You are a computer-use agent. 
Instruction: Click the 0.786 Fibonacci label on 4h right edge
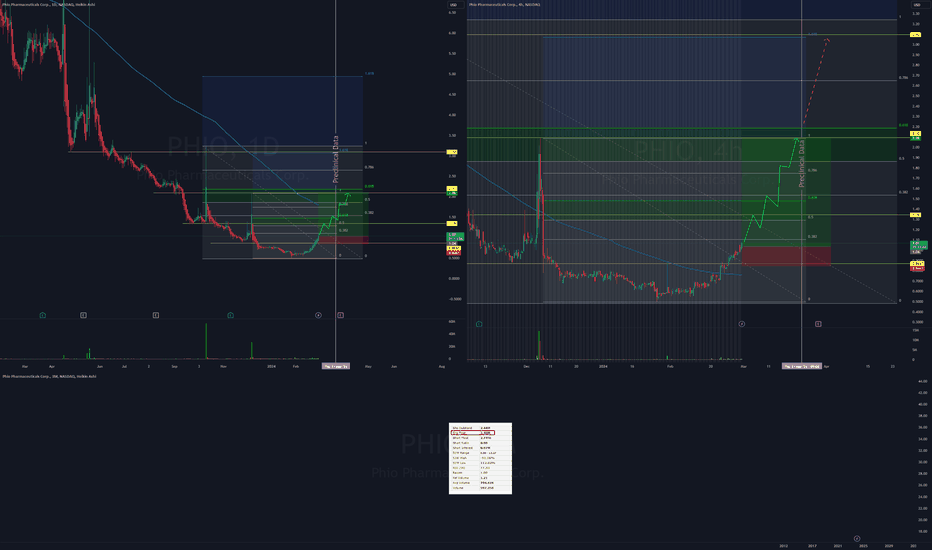[x=903, y=77]
